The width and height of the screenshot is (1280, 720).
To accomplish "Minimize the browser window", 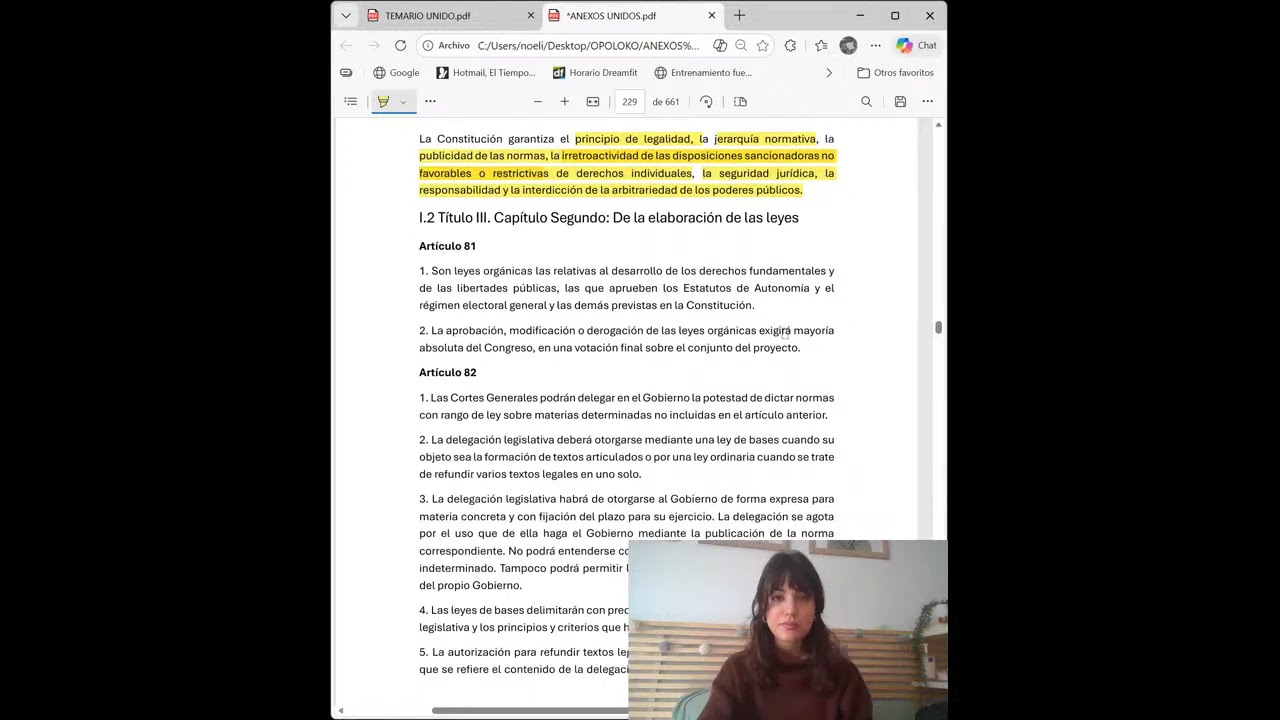I will click(x=860, y=15).
